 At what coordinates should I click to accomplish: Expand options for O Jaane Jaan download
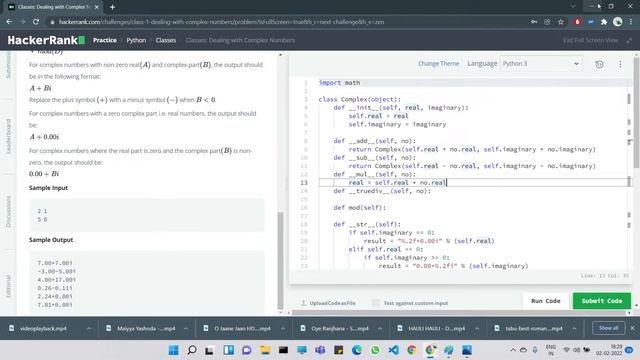(x=282, y=328)
